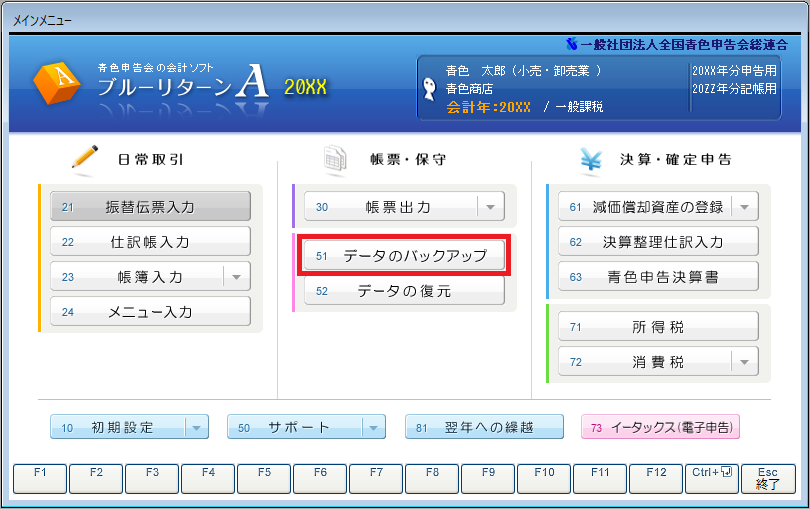The height and width of the screenshot is (509, 810).
Task: Click the Ctrl+Enter key button
Action: tap(712, 479)
